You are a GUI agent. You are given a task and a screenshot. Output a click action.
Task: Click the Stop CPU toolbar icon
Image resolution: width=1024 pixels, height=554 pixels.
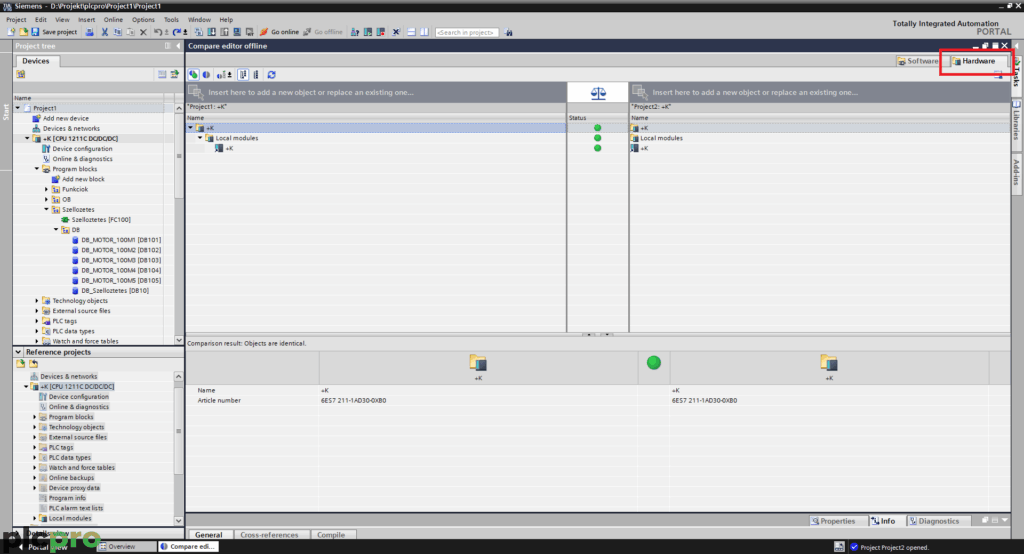381,32
